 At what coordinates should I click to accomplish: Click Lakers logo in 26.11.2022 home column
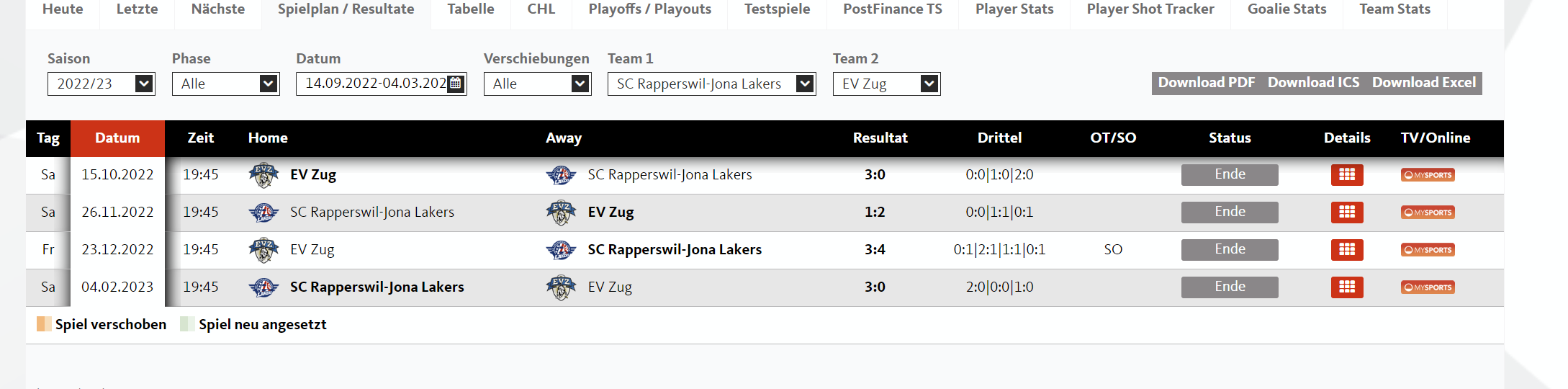[263, 213]
